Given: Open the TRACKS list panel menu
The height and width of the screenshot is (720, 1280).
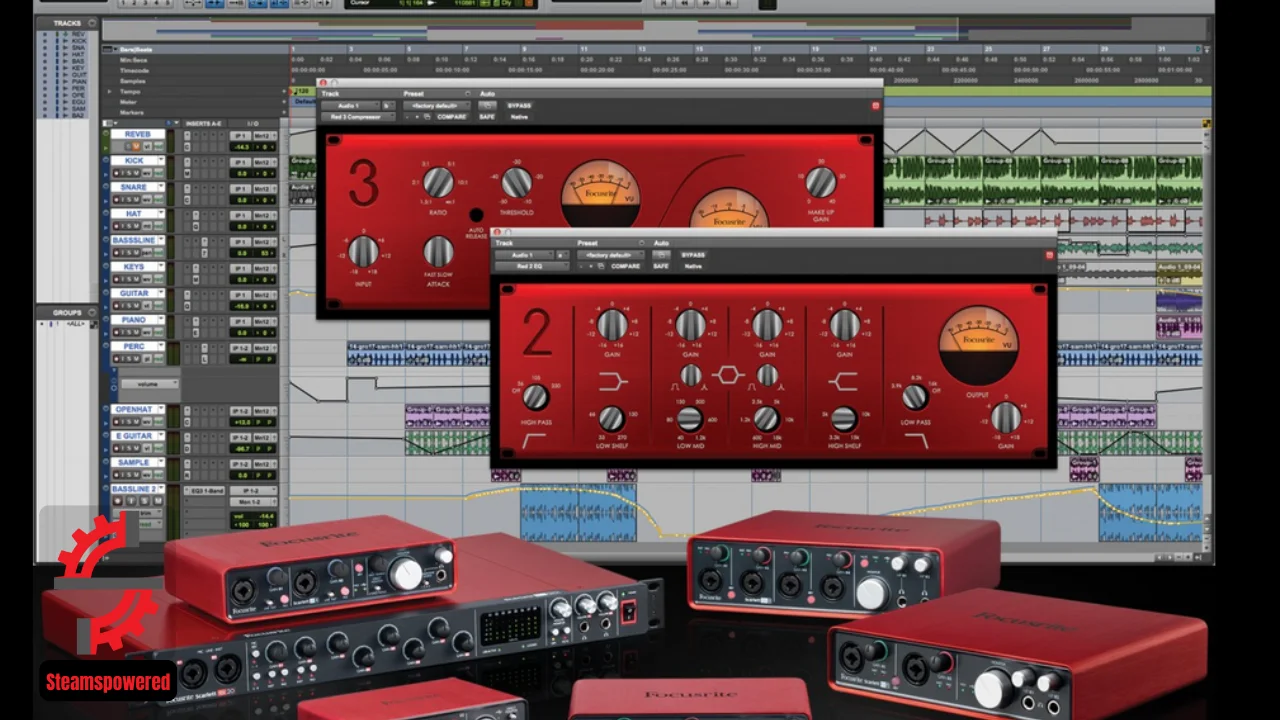Looking at the screenshot, I should (93, 22).
